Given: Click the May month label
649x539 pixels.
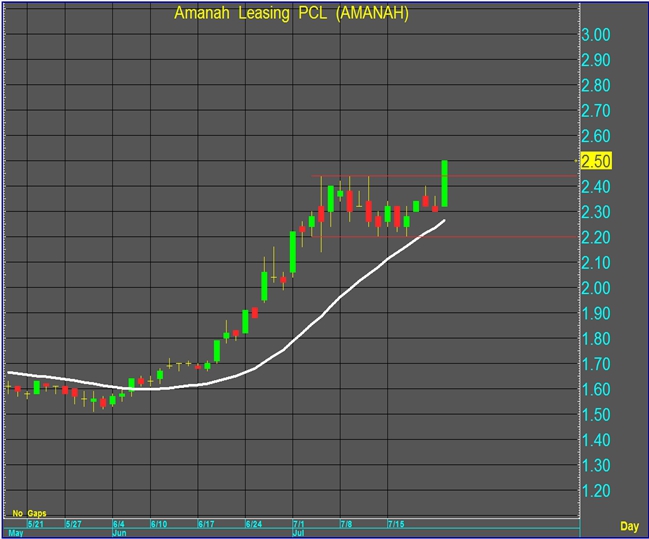Looking at the screenshot, I should click(16, 533).
